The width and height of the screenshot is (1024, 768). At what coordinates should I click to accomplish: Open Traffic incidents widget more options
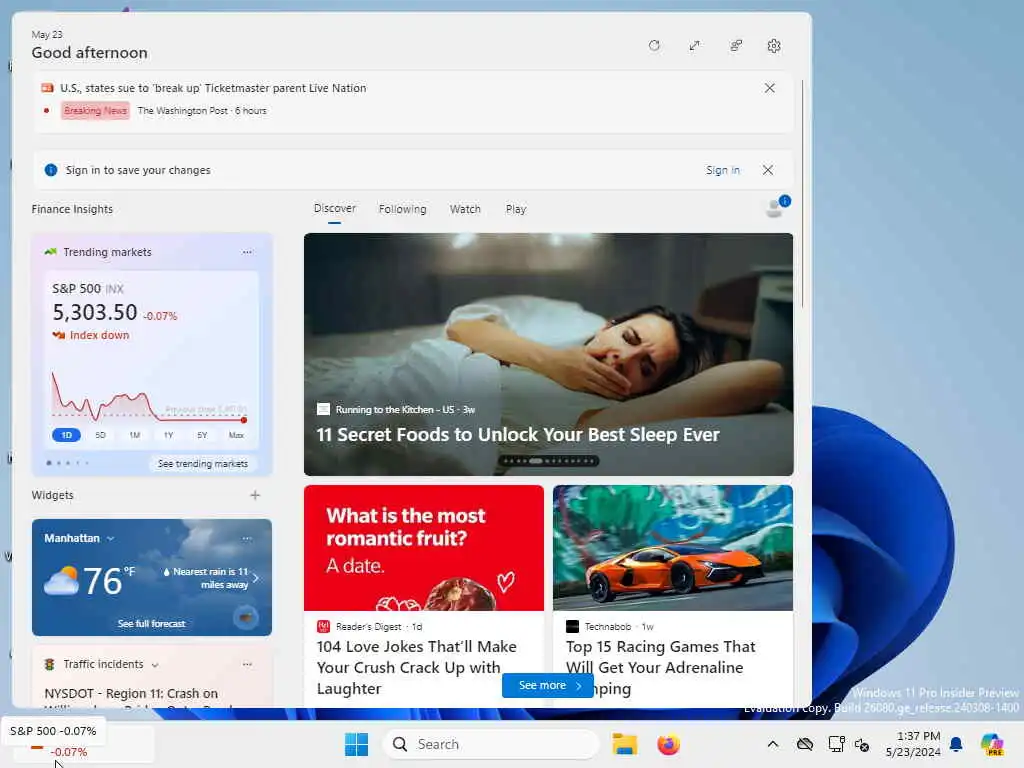click(x=247, y=664)
